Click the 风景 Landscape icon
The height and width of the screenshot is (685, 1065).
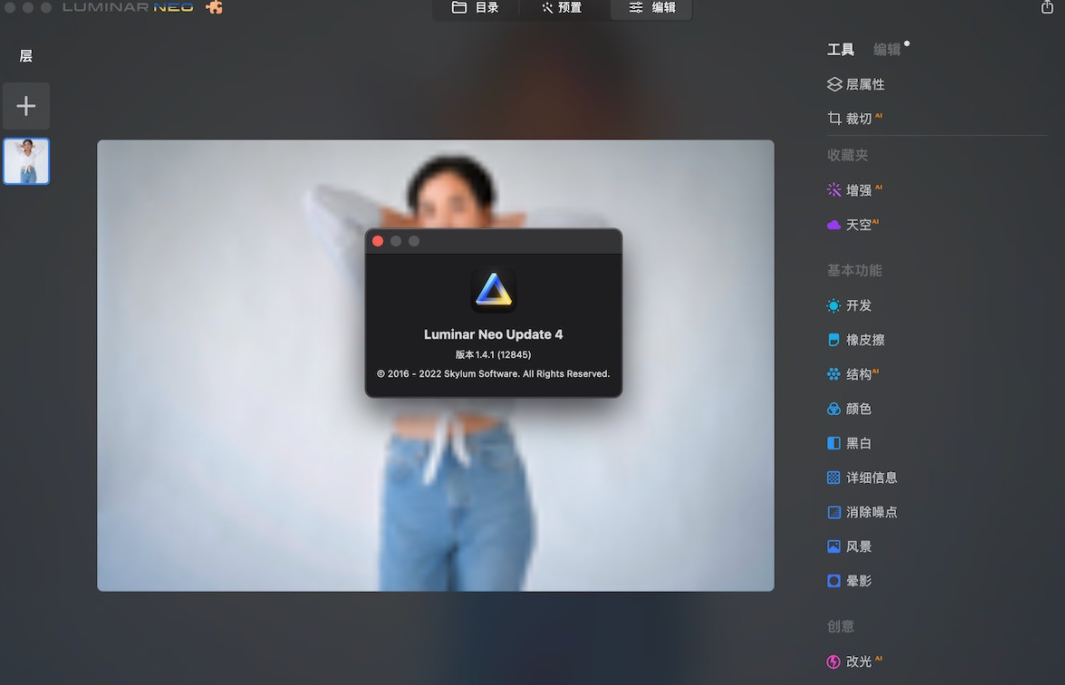click(833, 547)
